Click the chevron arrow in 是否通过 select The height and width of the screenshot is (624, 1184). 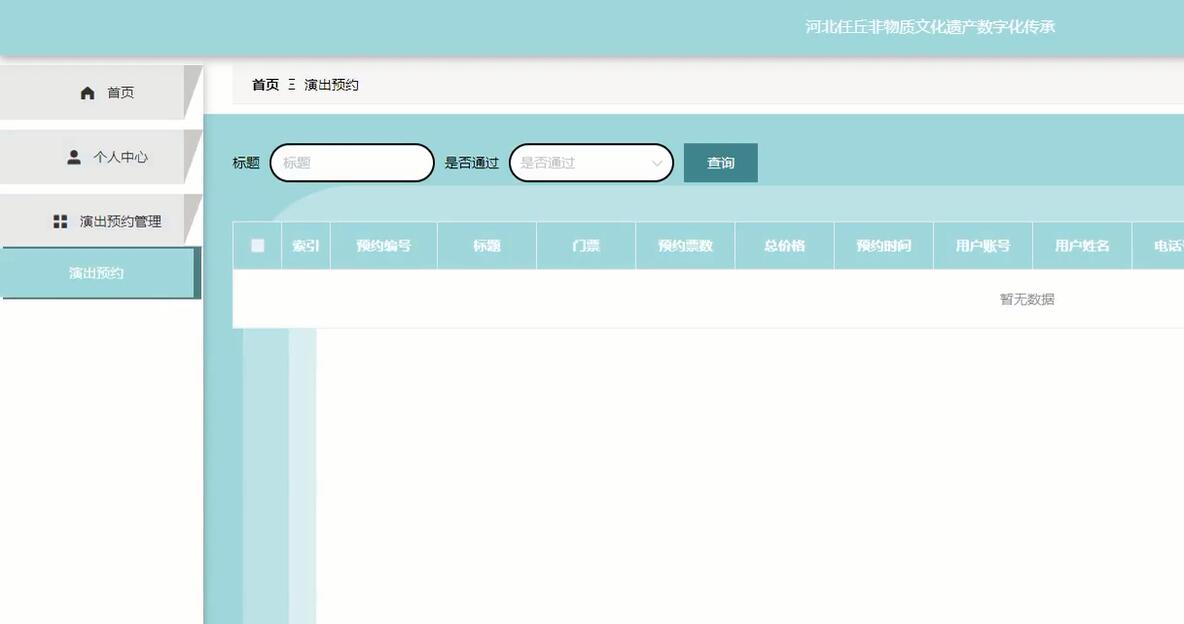656,163
